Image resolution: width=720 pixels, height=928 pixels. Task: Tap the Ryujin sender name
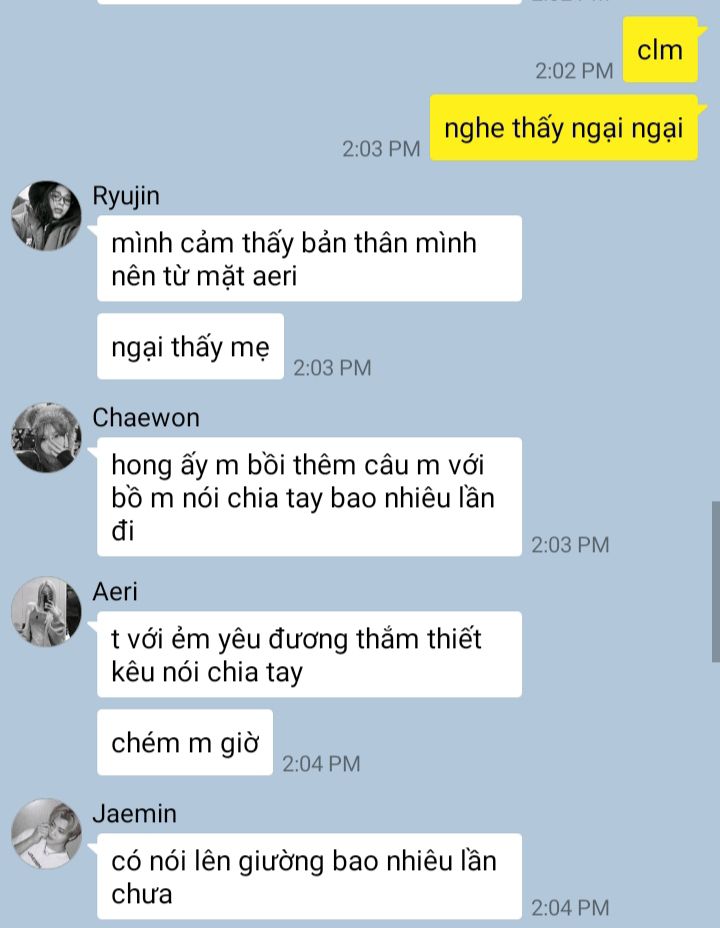tap(126, 196)
